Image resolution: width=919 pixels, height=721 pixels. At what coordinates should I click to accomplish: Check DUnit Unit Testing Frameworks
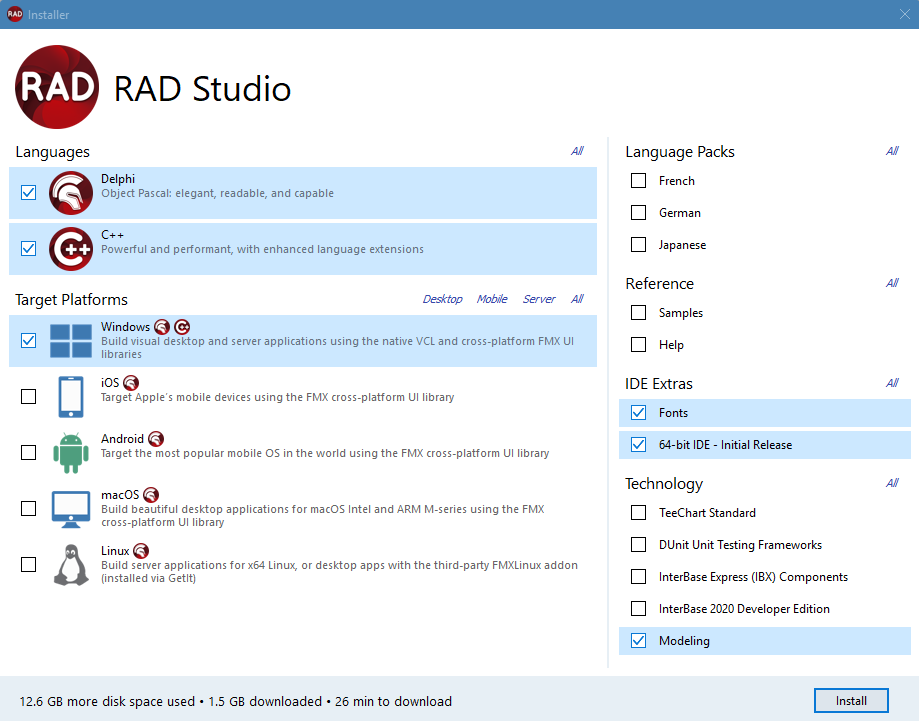pos(638,545)
